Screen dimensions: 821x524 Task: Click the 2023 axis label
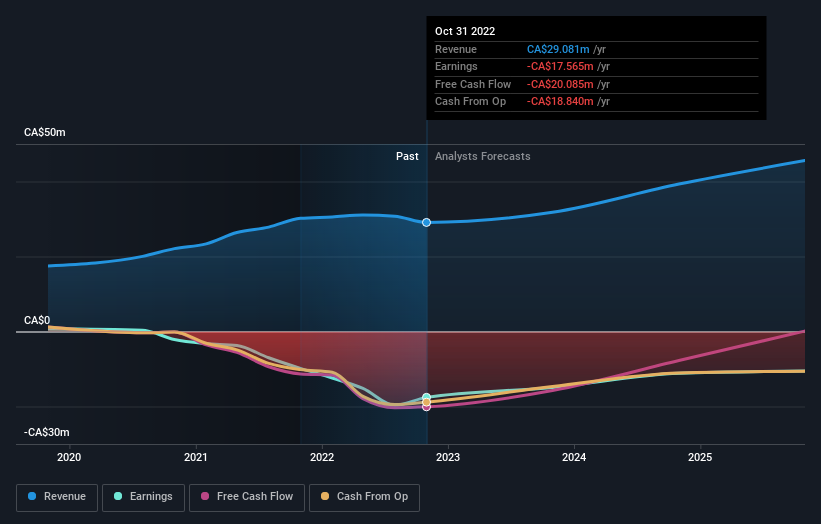(x=448, y=458)
